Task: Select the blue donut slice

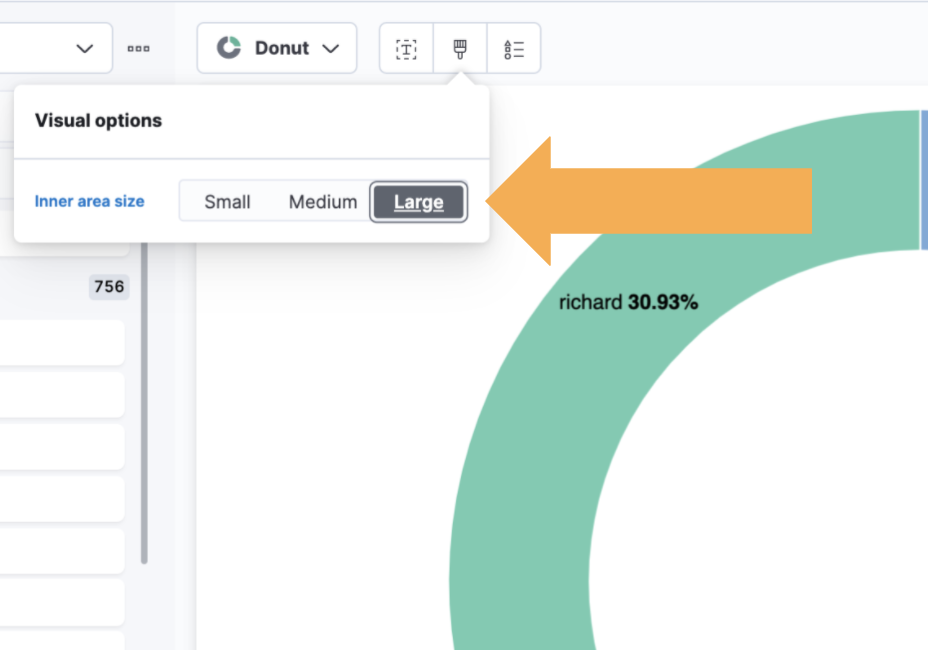Action: tap(923, 180)
